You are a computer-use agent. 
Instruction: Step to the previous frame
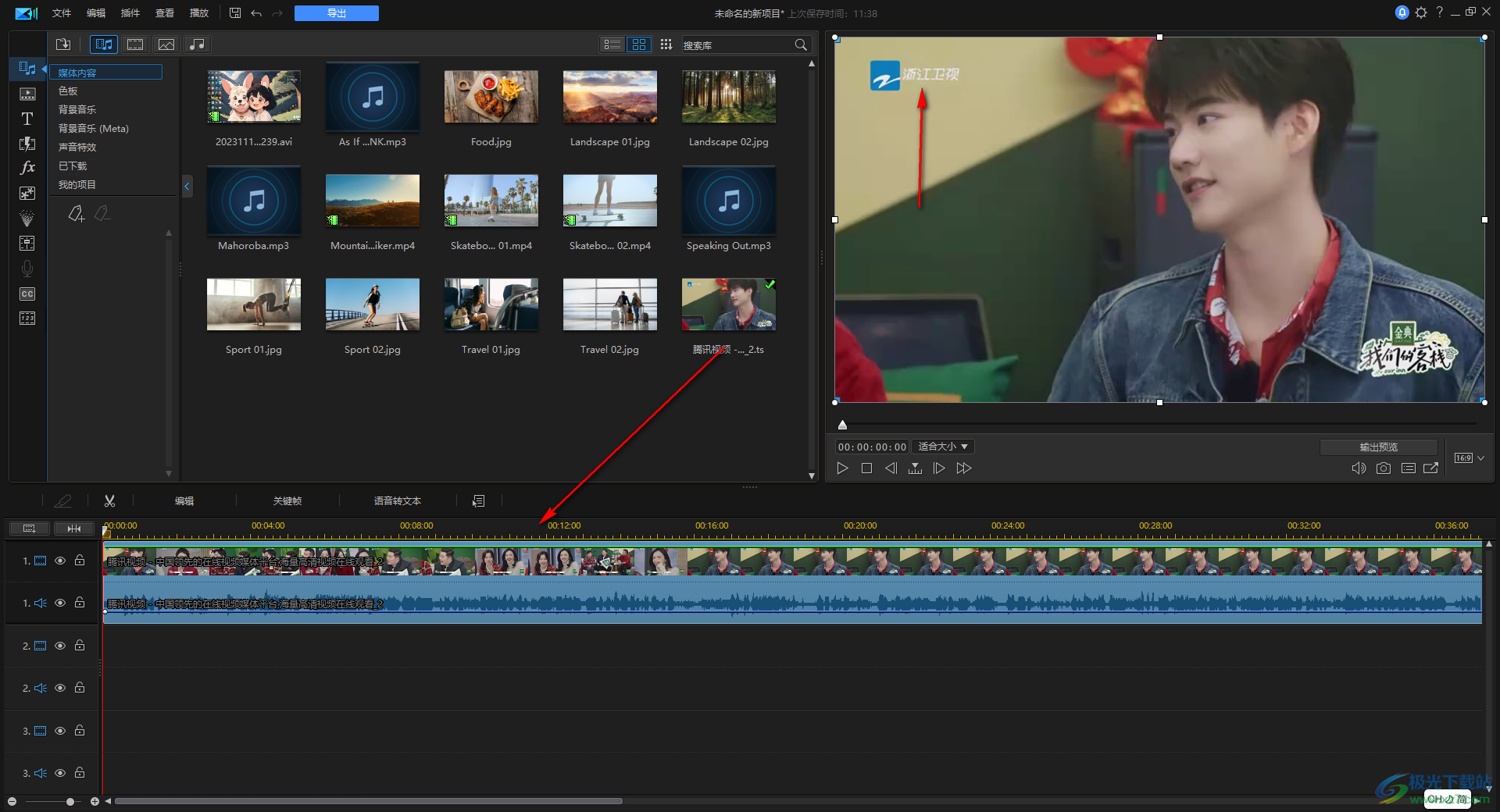tap(891, 468)
